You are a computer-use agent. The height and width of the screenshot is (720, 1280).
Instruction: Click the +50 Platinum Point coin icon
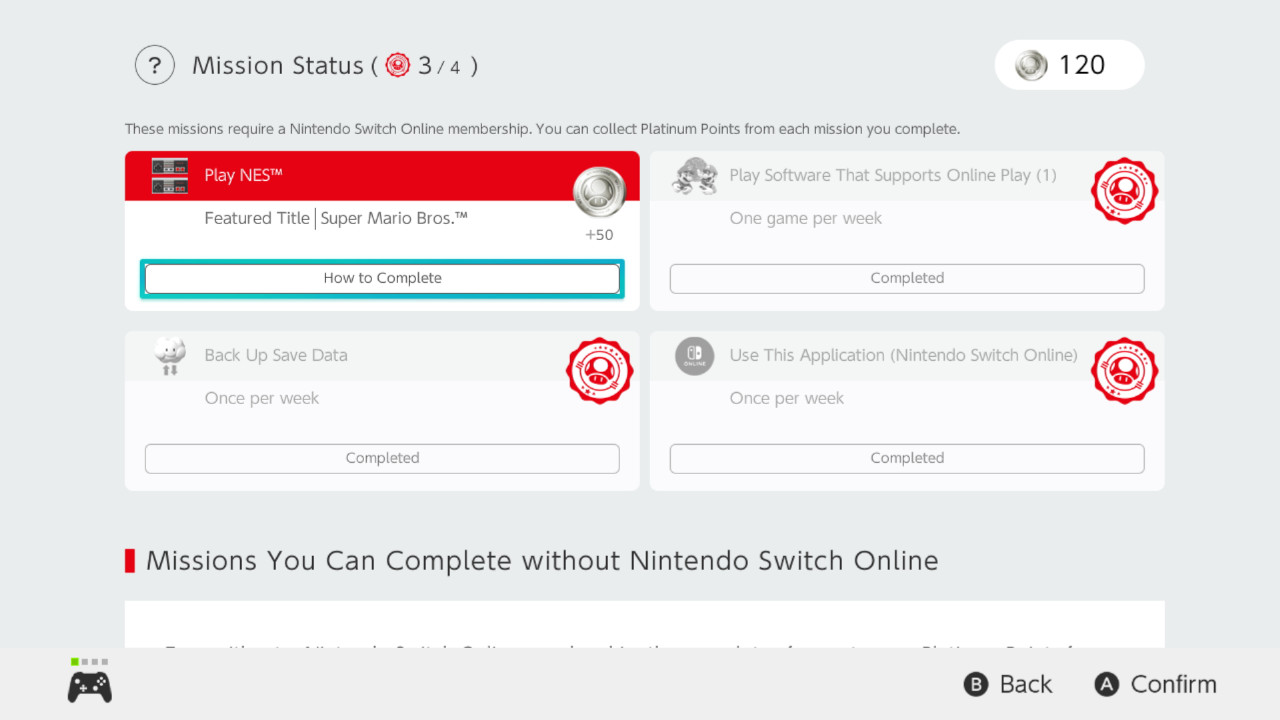coord(598,191)
